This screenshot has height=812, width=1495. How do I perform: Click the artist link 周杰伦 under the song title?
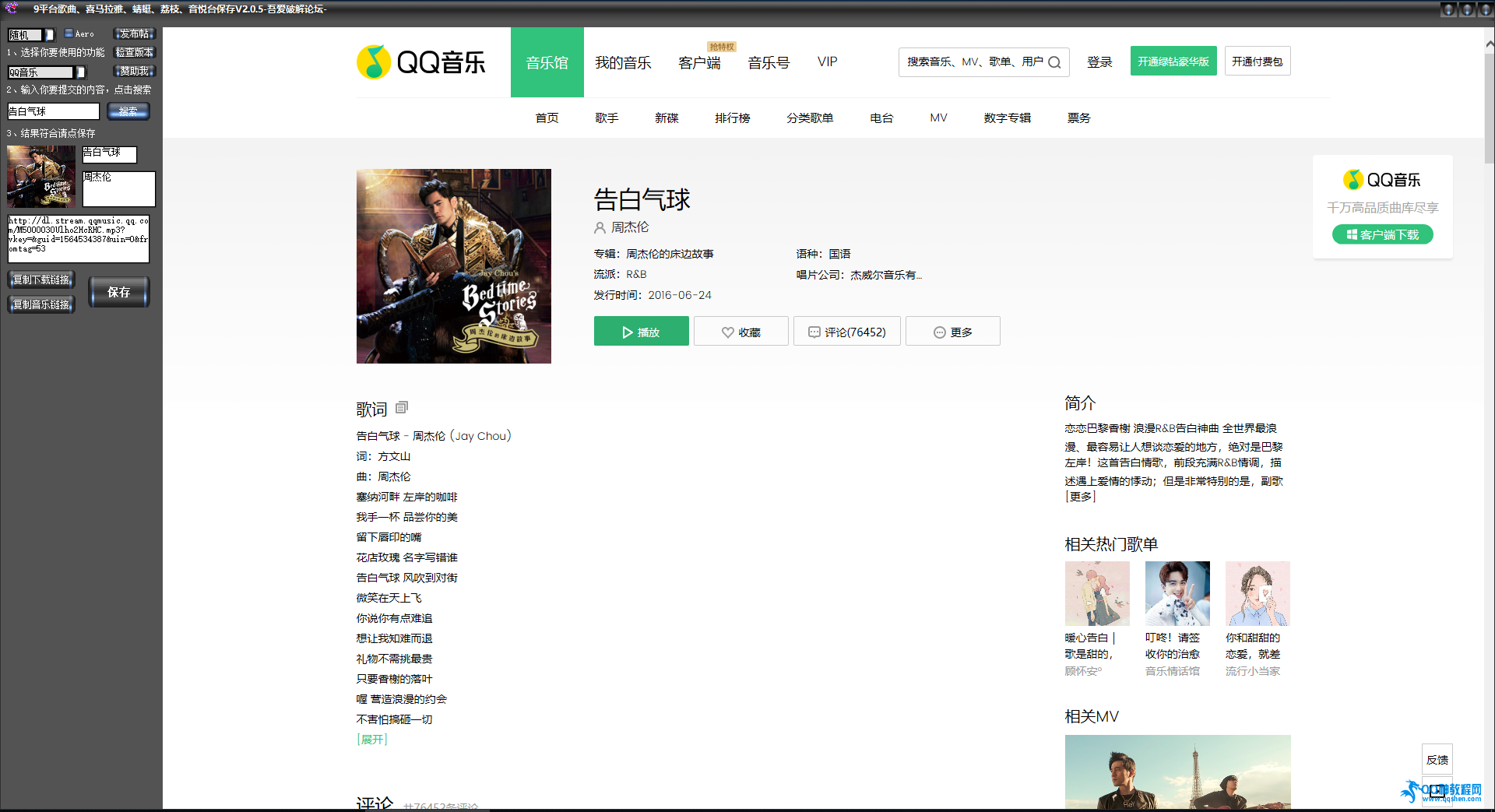(630, 227)
